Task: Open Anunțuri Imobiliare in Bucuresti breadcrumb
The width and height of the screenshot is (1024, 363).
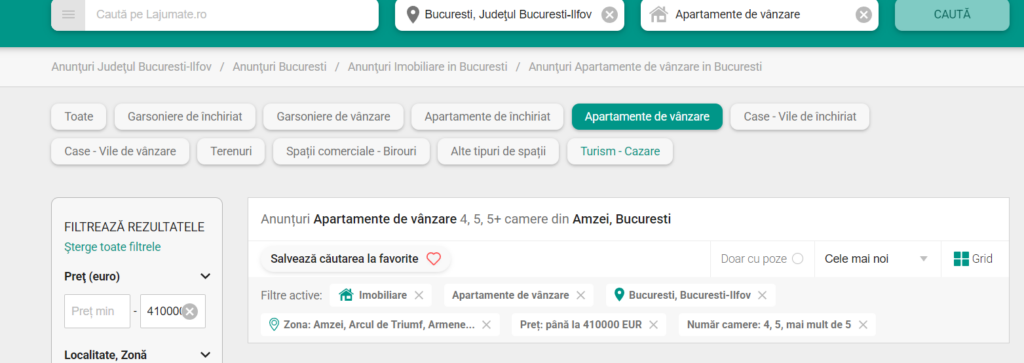Action: 427,67
